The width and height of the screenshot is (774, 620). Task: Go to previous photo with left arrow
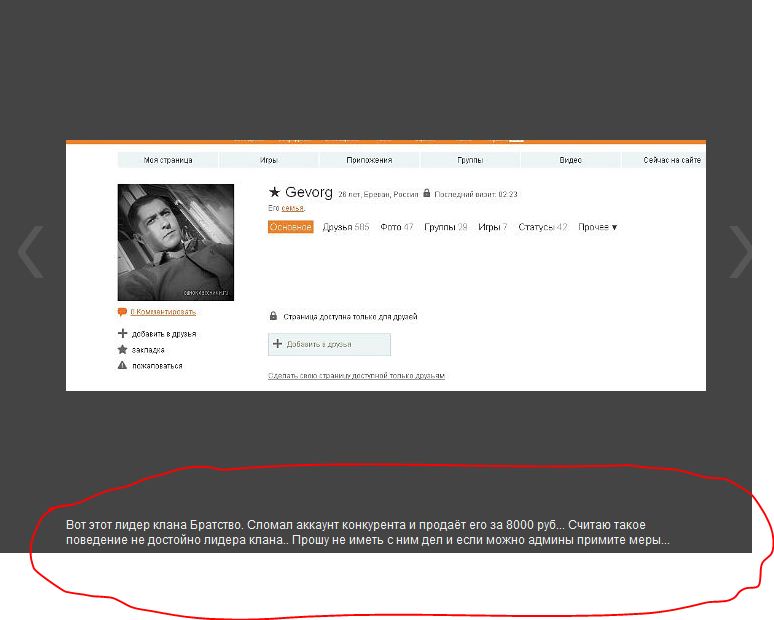coord(31,252)
